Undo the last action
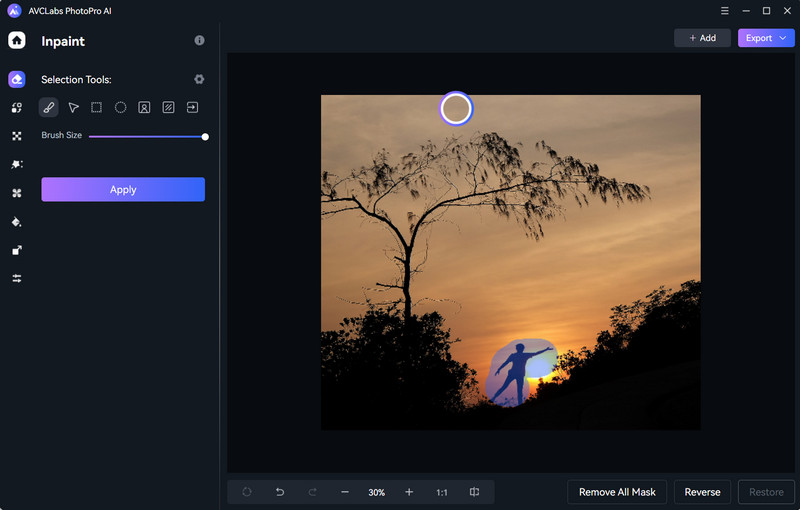The image size is (800, 510). 280,492
